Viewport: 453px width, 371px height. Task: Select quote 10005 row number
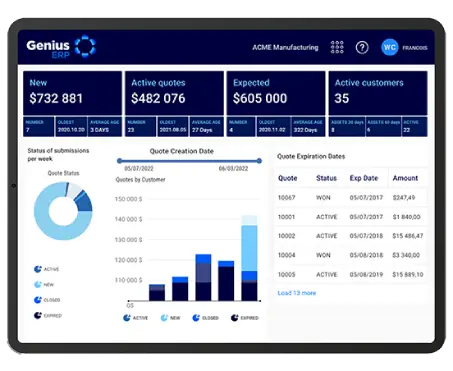[287, 274]
